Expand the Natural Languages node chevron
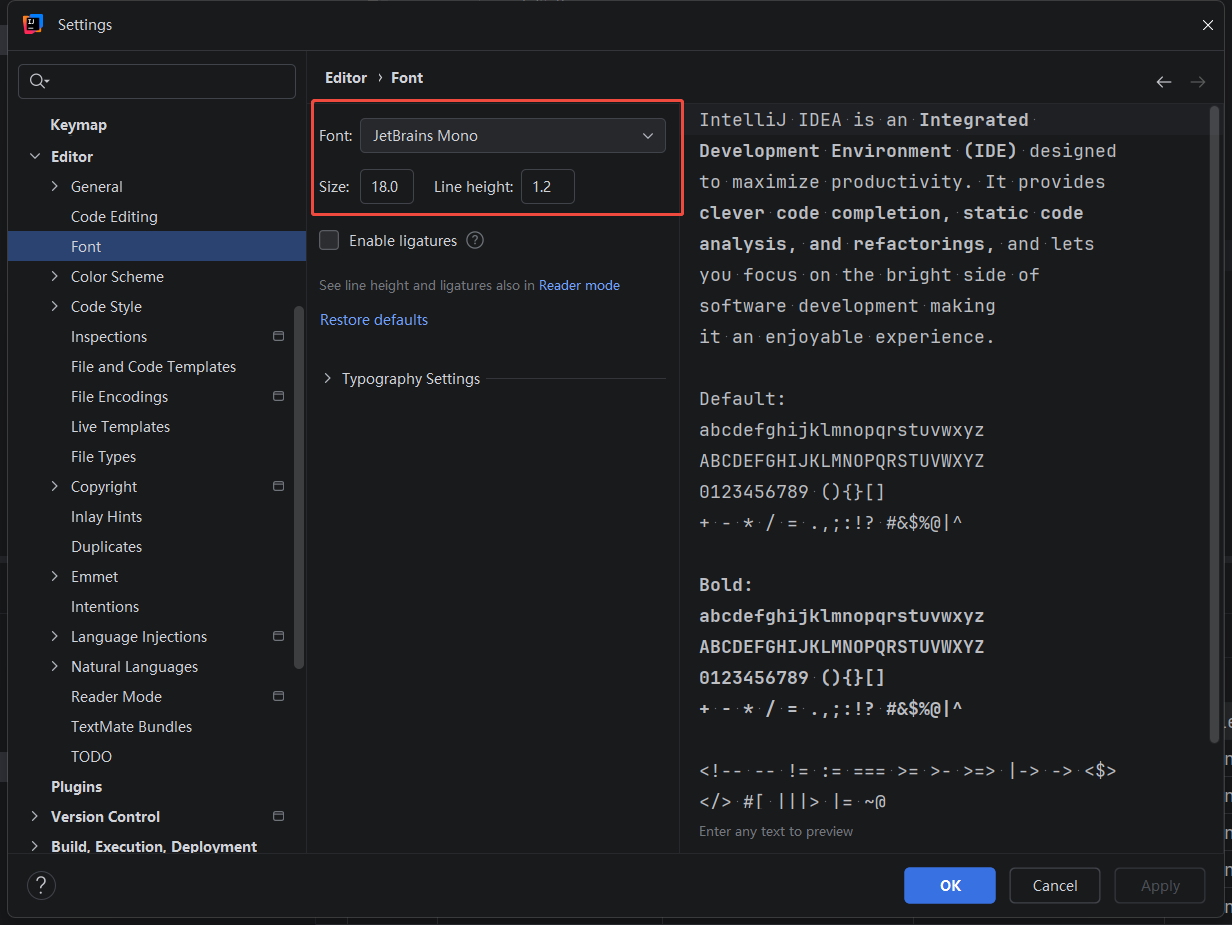 55,667
